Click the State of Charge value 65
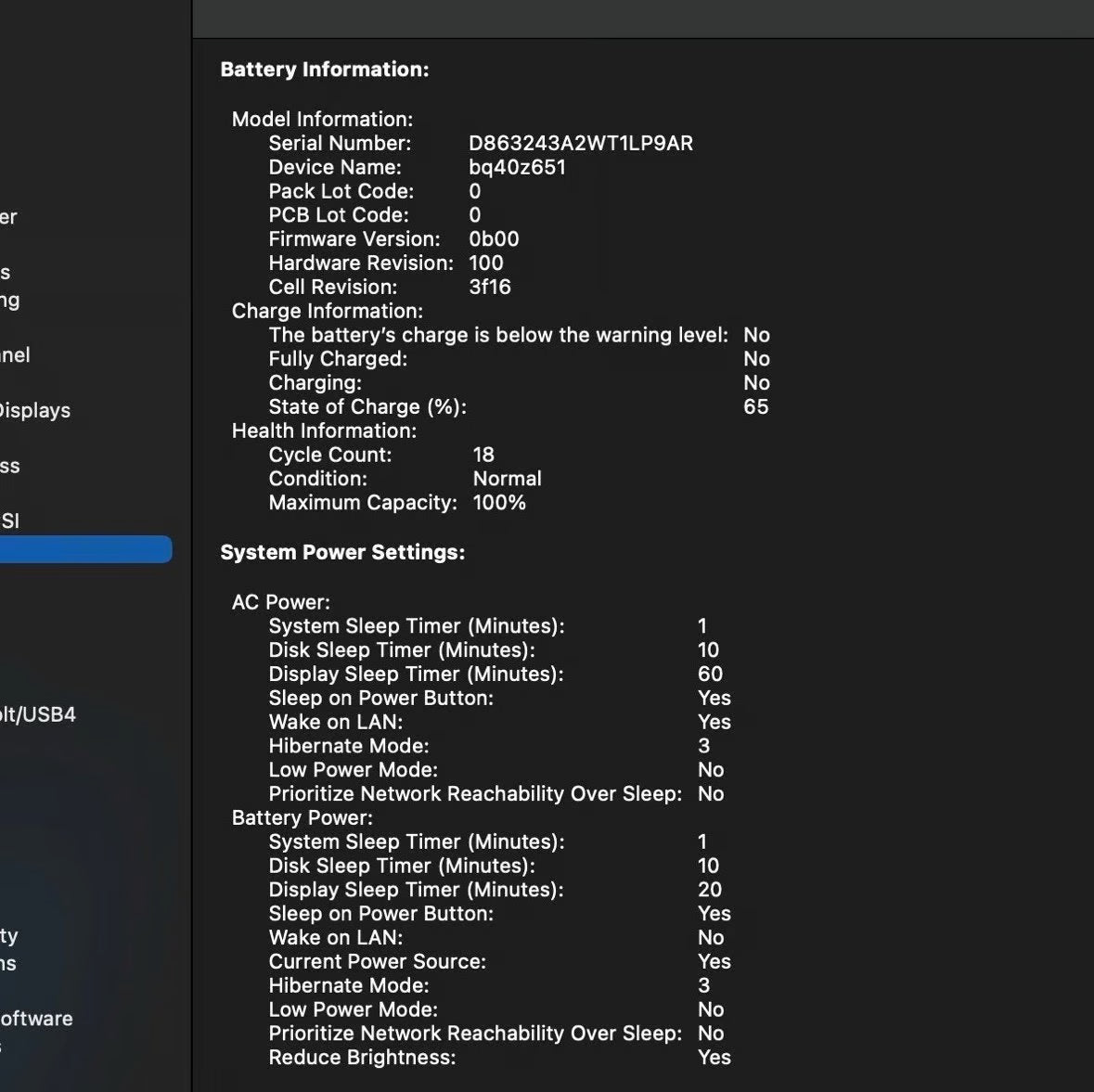This screenshot has width=1094, height=1092. 755,406
